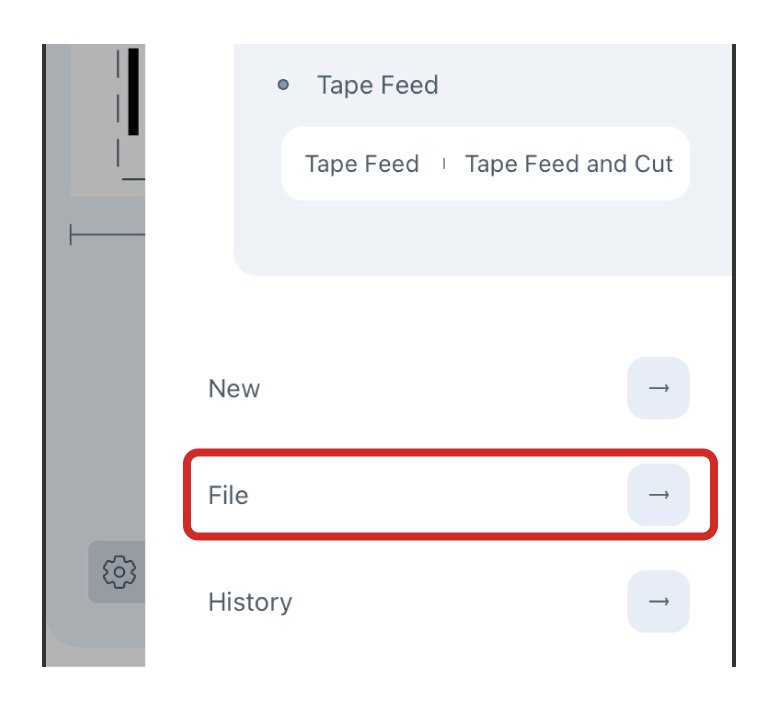780x711 pixels.
Task: Expand the New menu row label
Action: click(x=234, y=388)
